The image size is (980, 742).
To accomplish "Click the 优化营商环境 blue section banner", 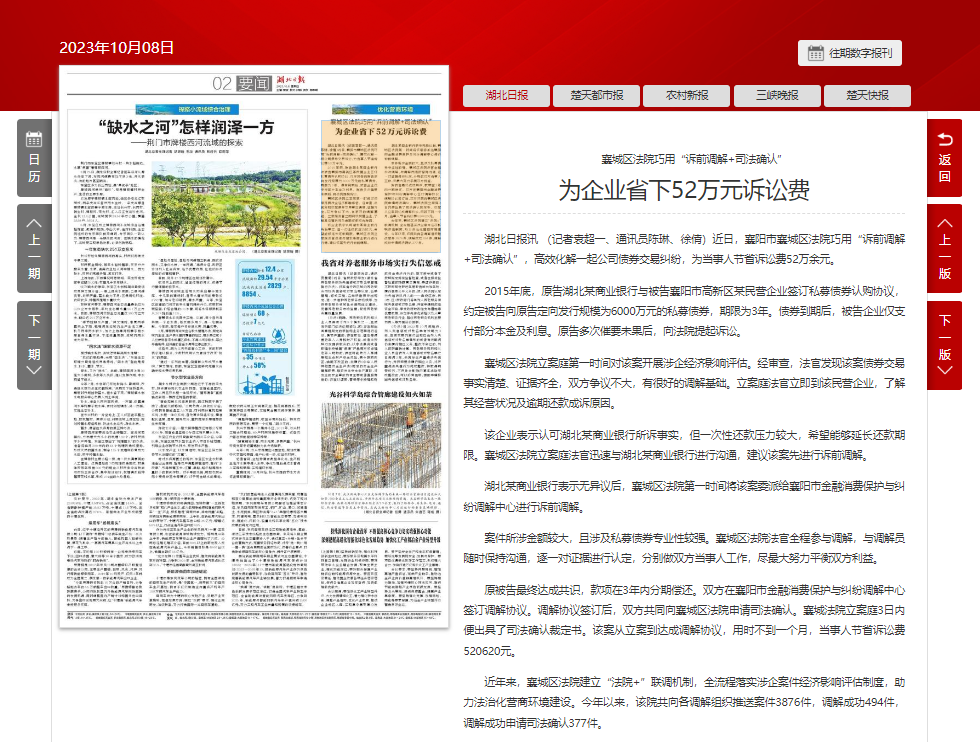I will pyautogui.click(x=381, y=109).
